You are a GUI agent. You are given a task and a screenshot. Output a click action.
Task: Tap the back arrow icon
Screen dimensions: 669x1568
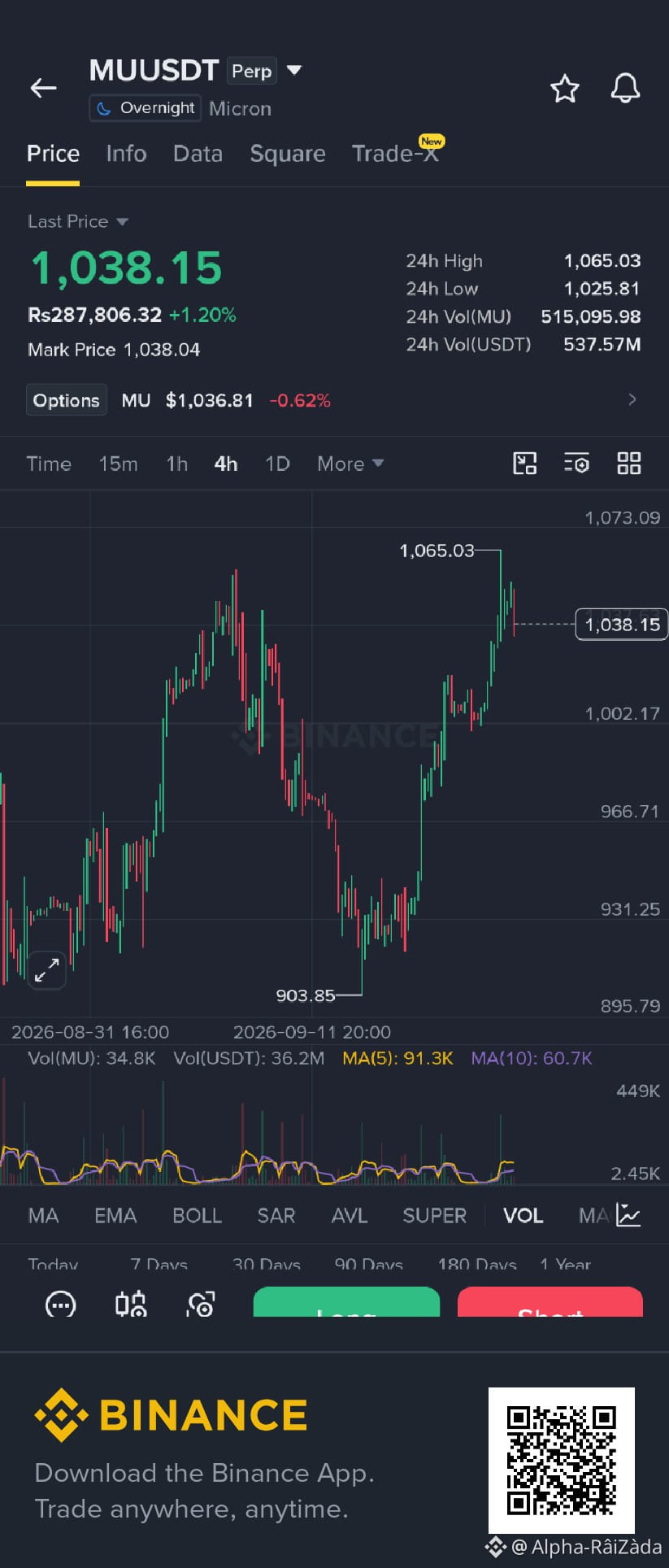[43, 88]
